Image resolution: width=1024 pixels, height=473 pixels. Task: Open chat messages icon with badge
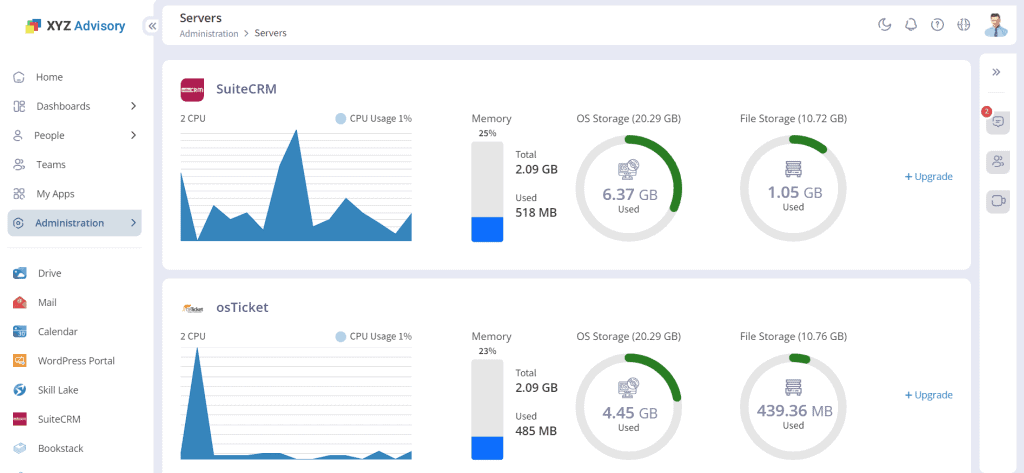(x=997, y=122)
